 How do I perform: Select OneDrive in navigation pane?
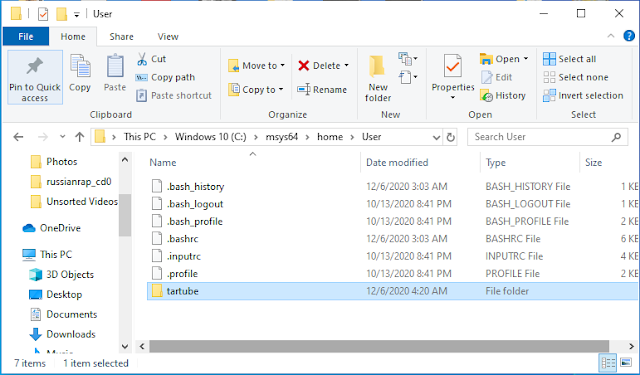60,228
